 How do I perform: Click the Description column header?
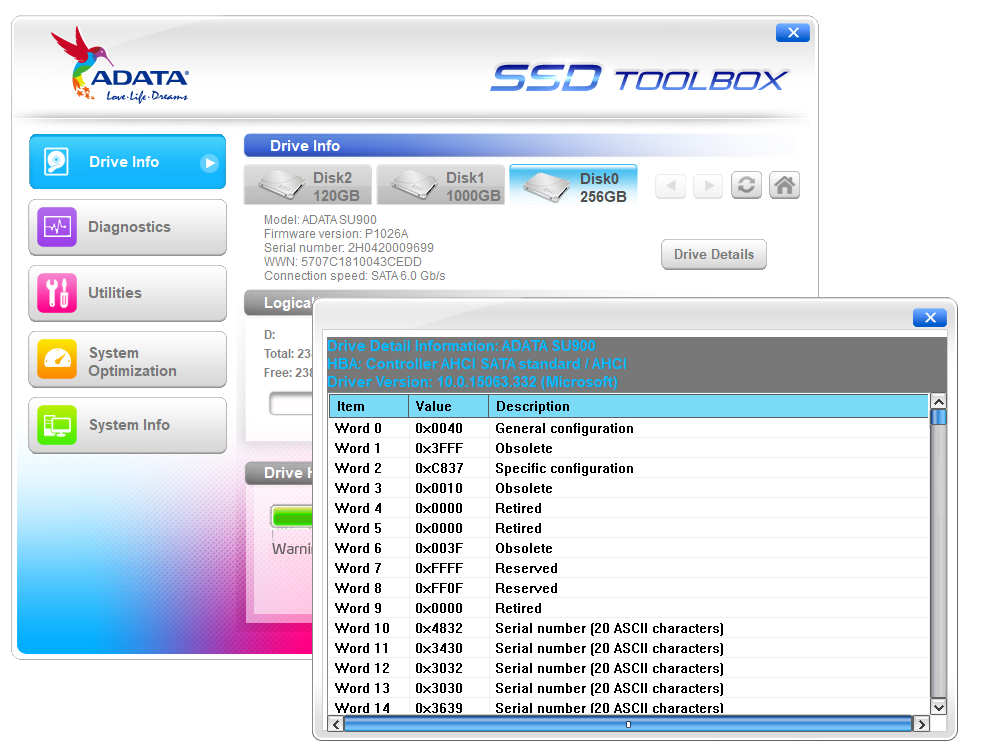click(709, 407)
